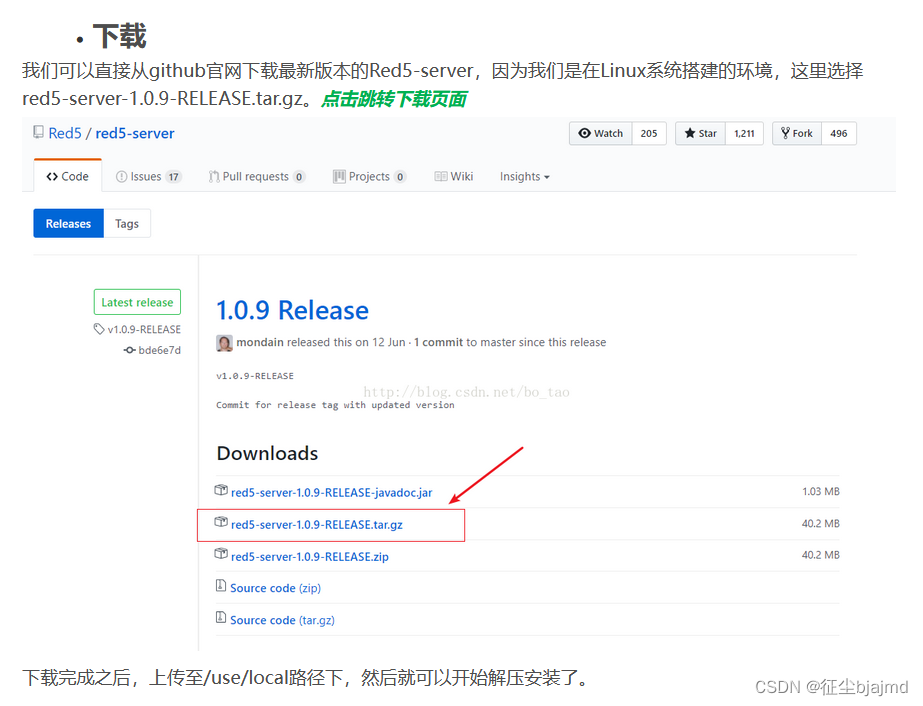This screenshot has height=706, width=923.
Task: Click the Downloads heading
Action: tap(267, 453)
